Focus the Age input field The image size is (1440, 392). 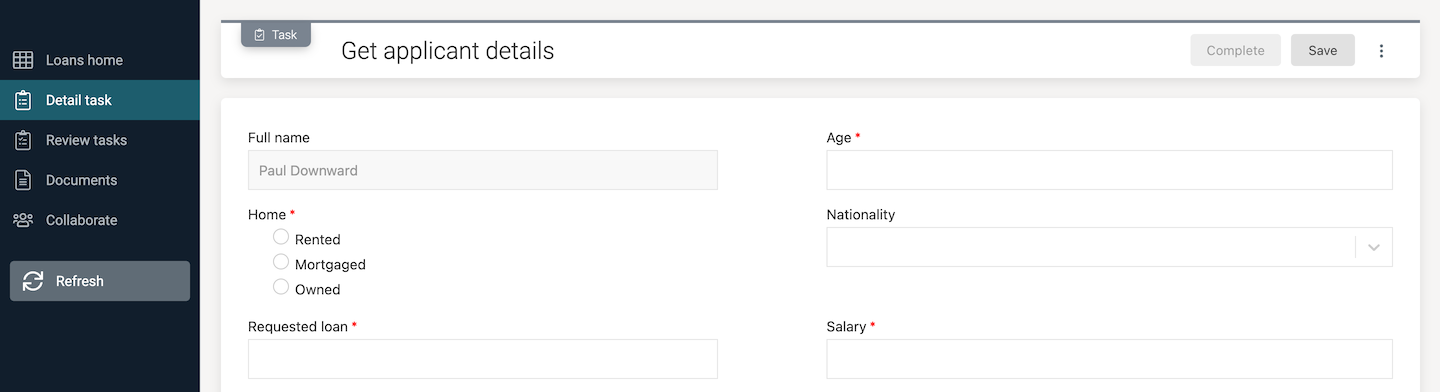click(1109, 170)
